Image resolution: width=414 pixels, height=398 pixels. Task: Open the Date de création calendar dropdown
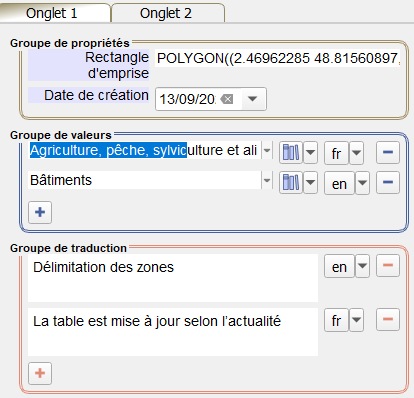[253, 99]
